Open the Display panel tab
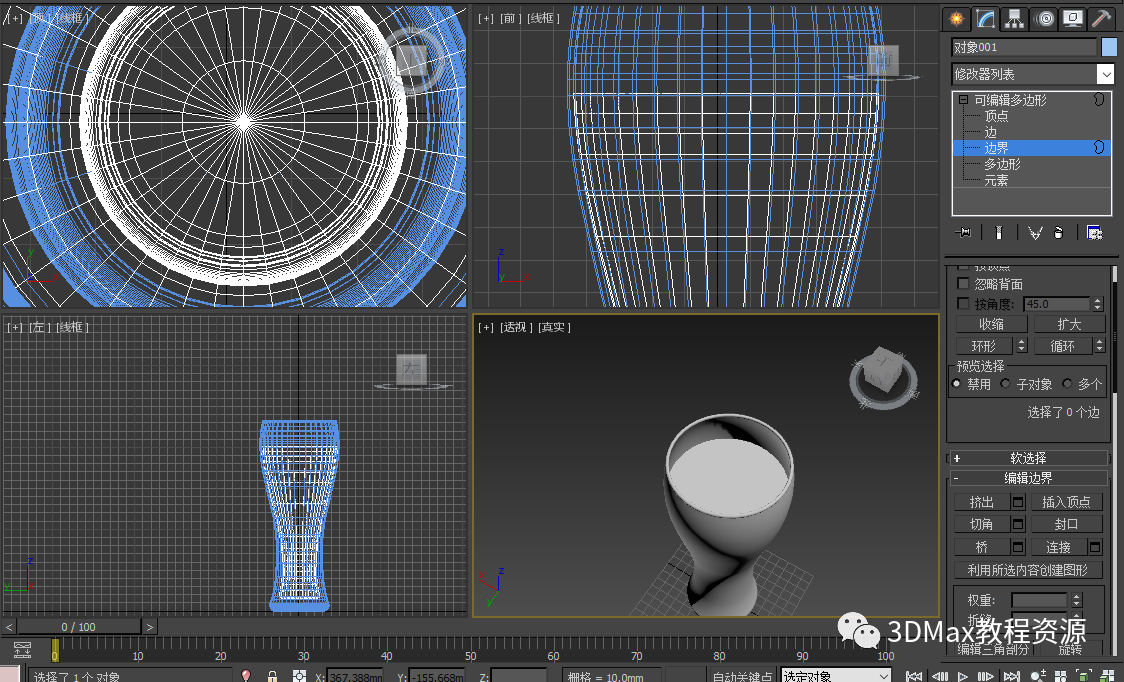This screenshot has height=682, width=1124. (1073, 19)
